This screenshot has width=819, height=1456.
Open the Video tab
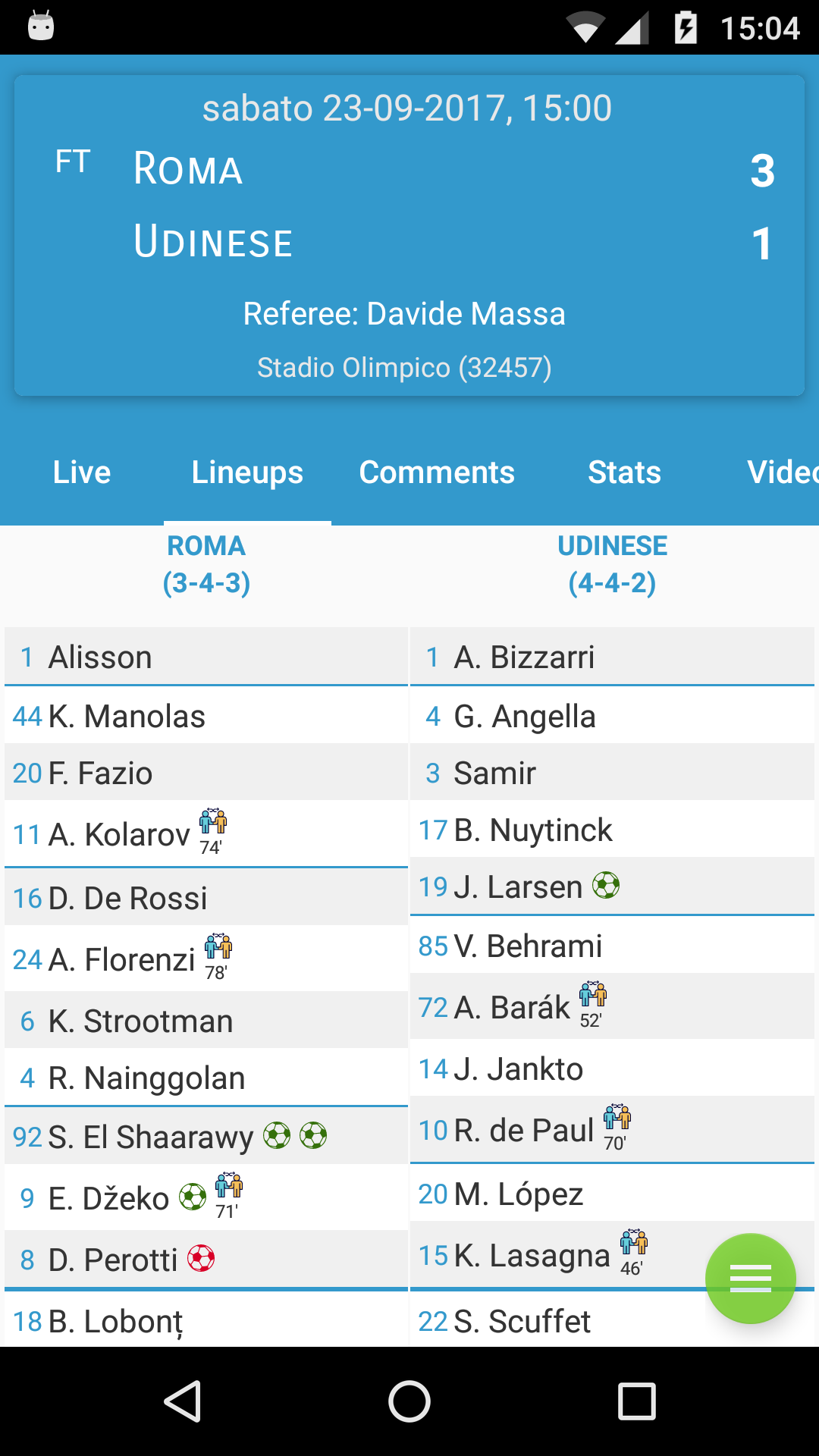coord(781,472)
